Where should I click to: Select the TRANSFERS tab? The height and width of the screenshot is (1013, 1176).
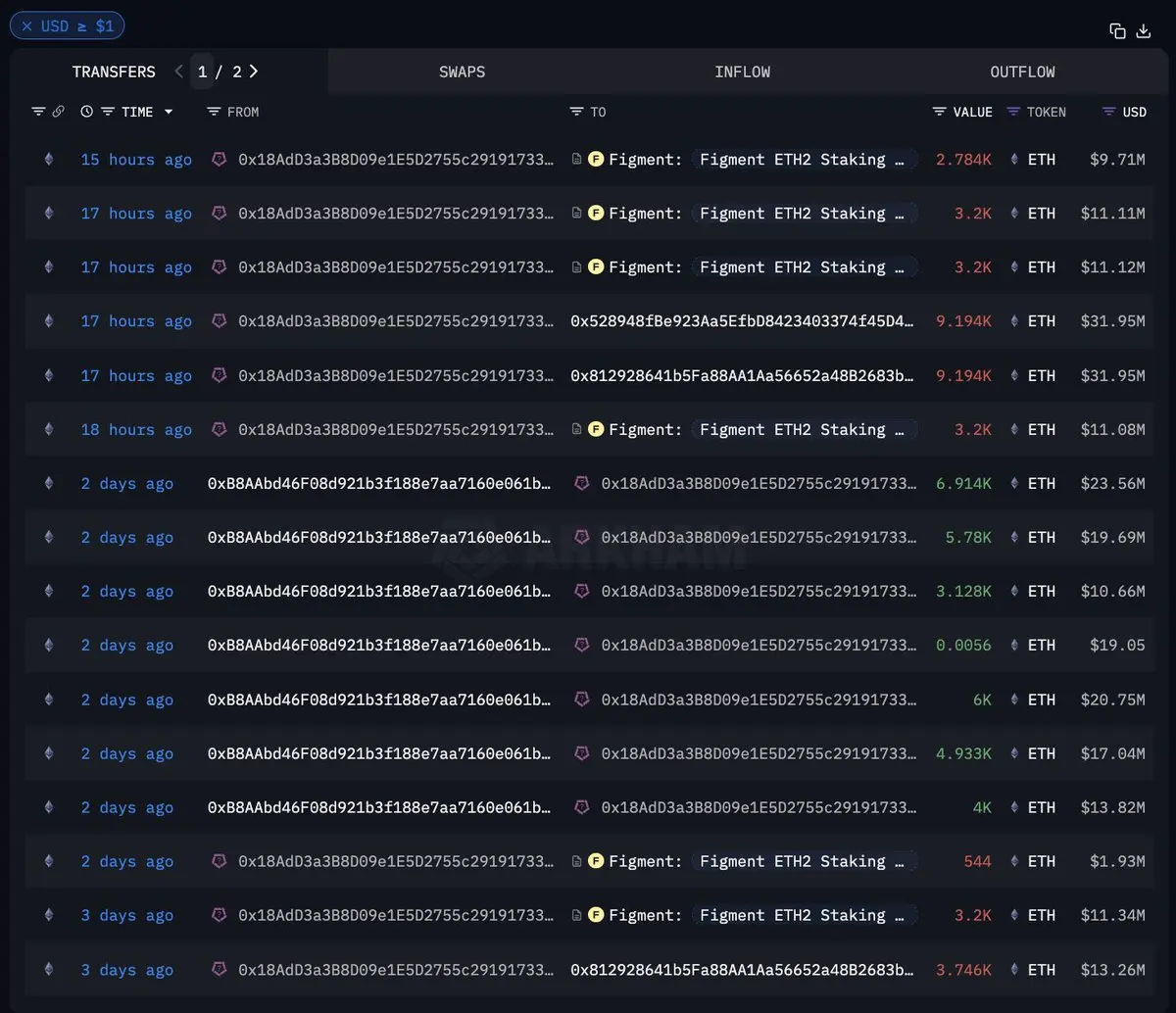(114, 72)
